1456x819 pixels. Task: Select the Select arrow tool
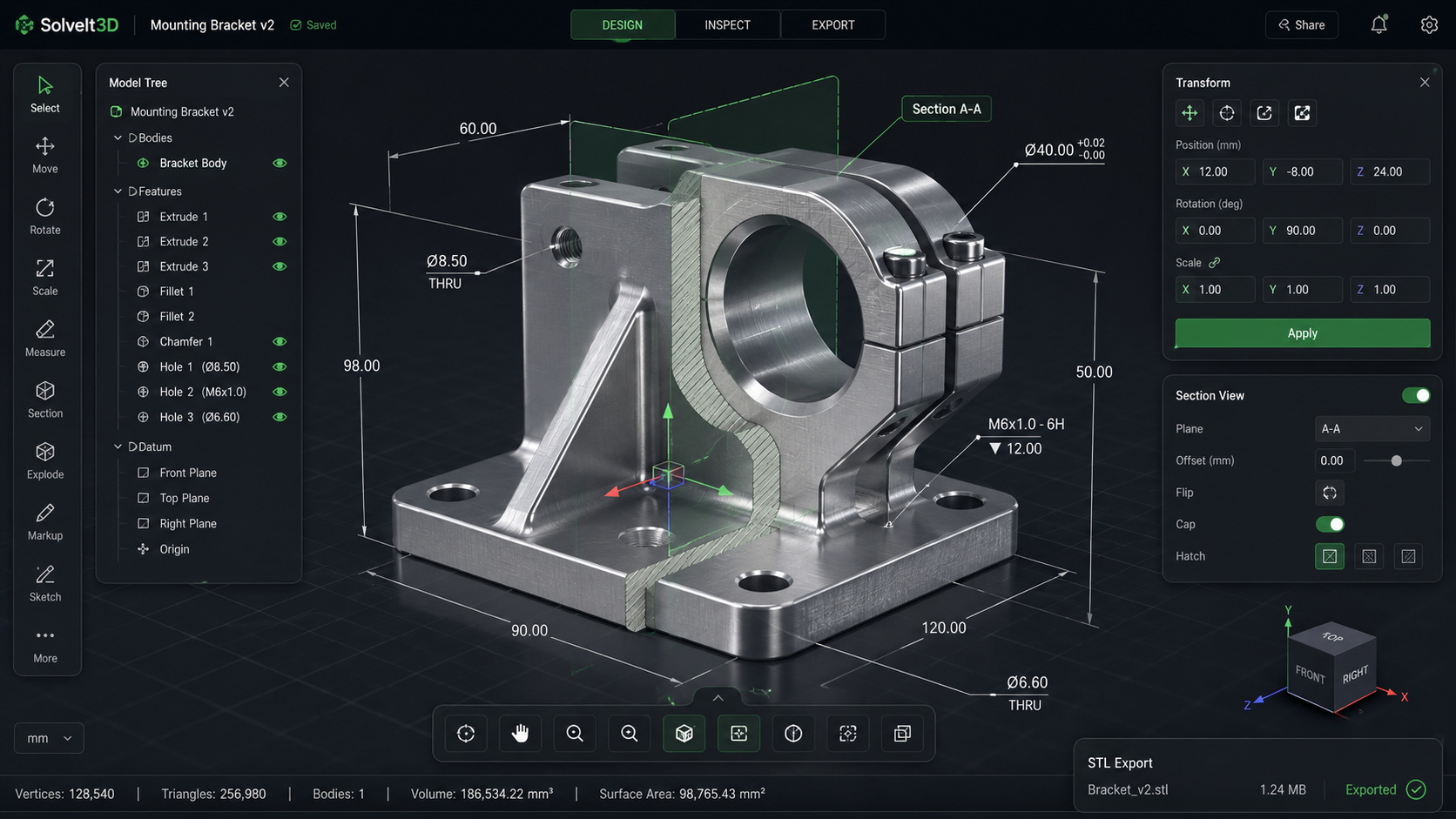click(x=45, y=94)
